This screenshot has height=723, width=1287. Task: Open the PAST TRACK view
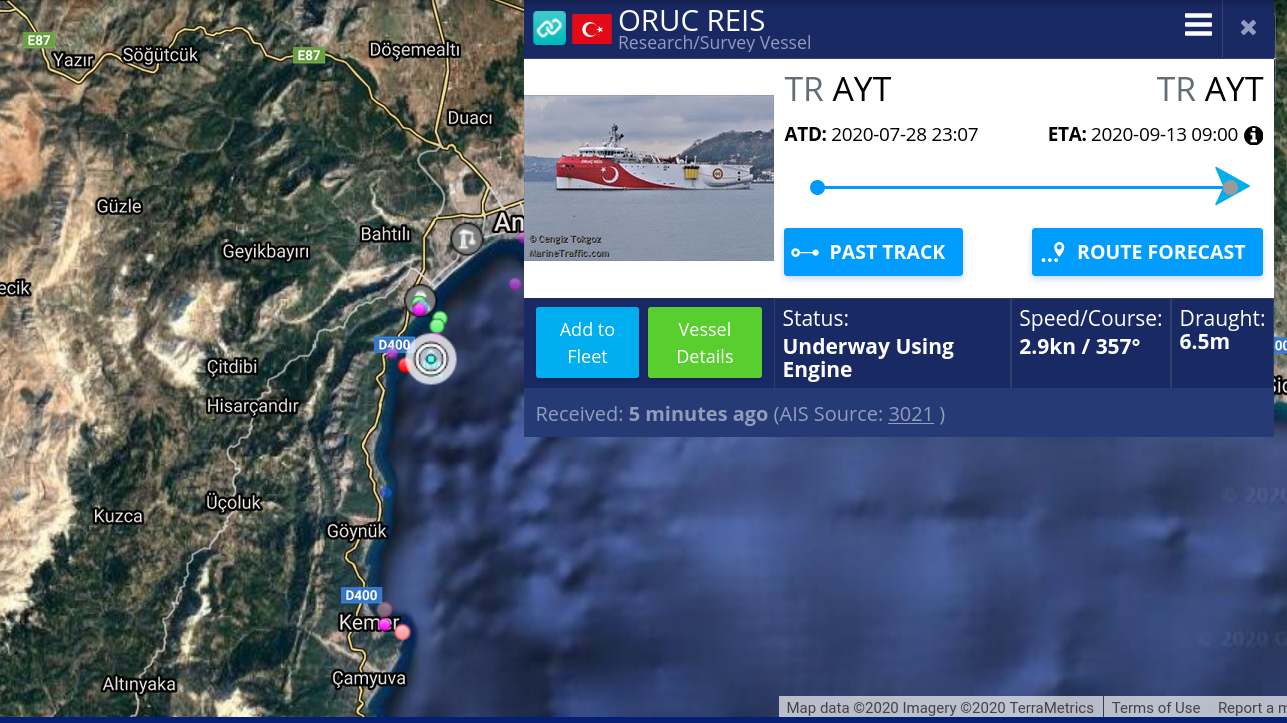873,252
